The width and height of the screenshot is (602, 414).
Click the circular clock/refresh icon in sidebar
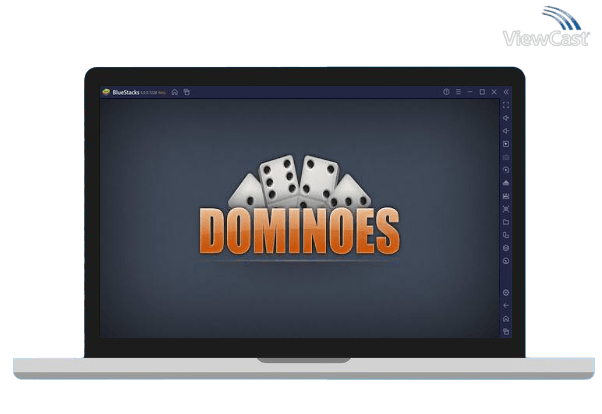[506, 261]
